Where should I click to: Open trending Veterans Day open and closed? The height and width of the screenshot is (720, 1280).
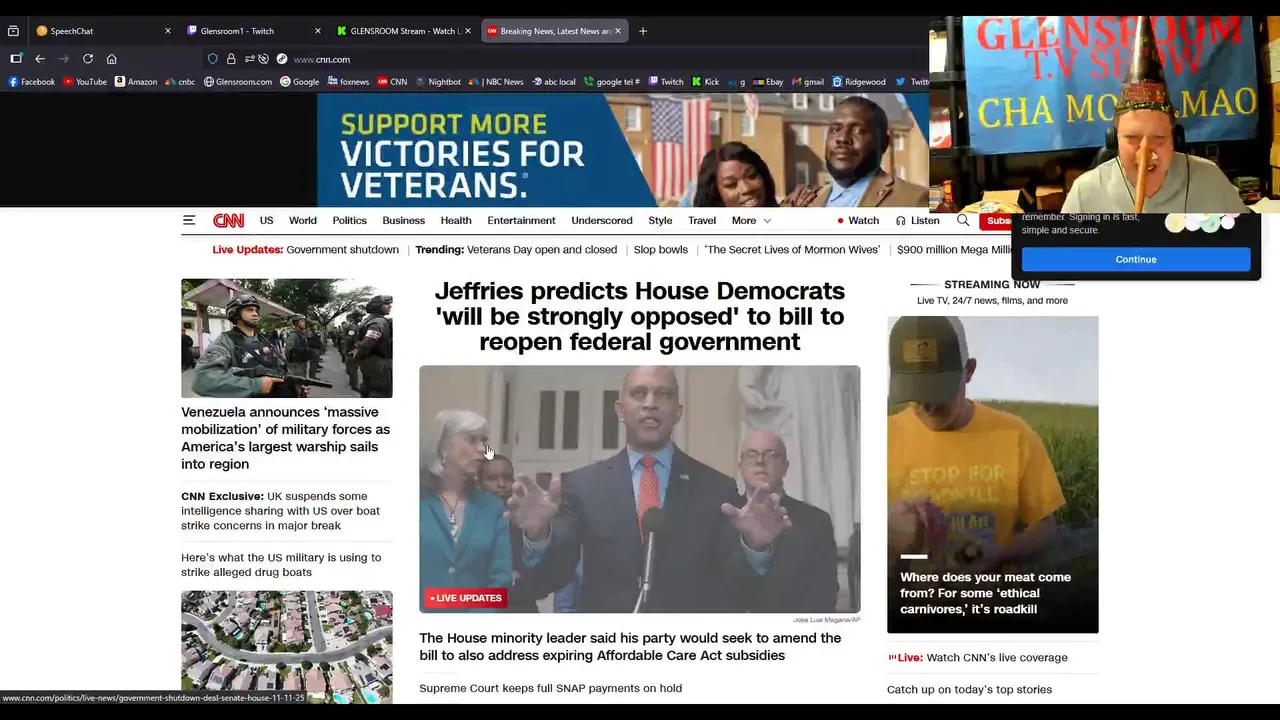(x=542, y=250)
